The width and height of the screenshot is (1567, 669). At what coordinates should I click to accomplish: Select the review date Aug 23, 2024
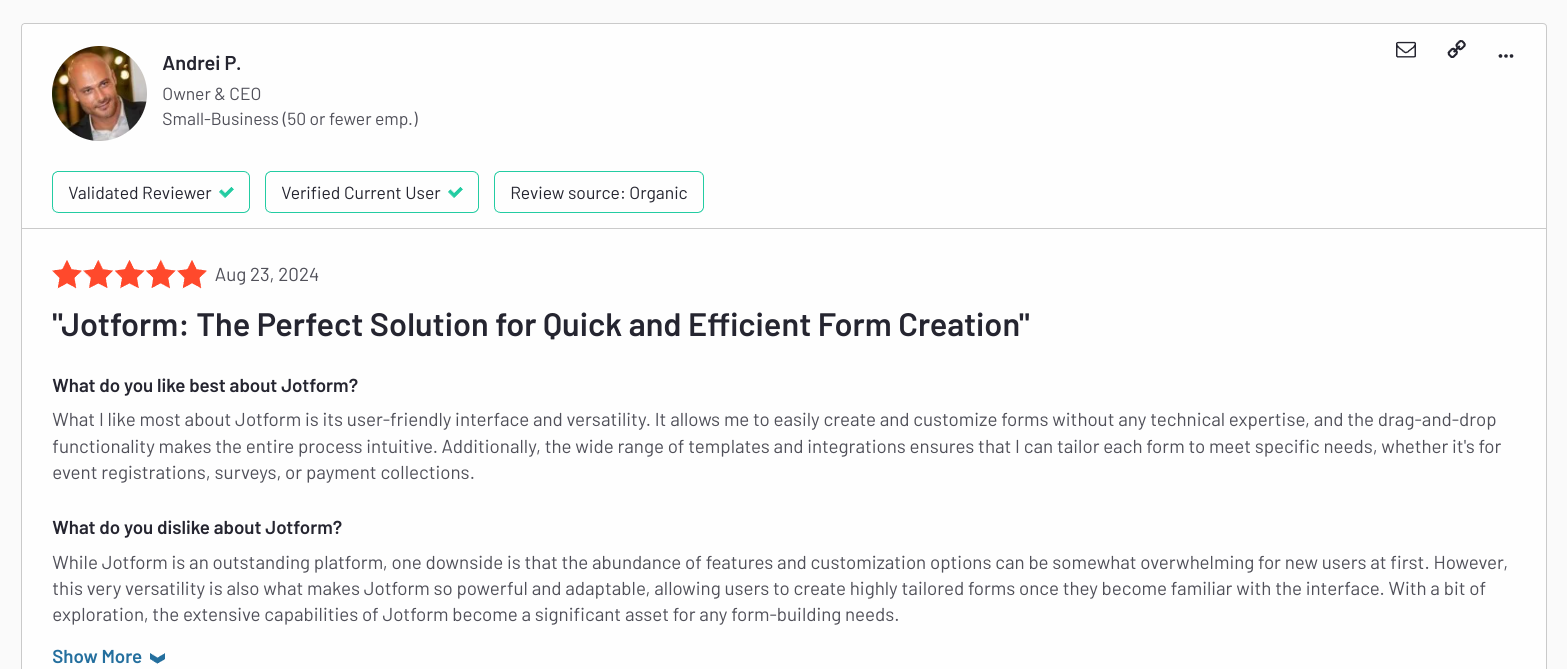266,273
